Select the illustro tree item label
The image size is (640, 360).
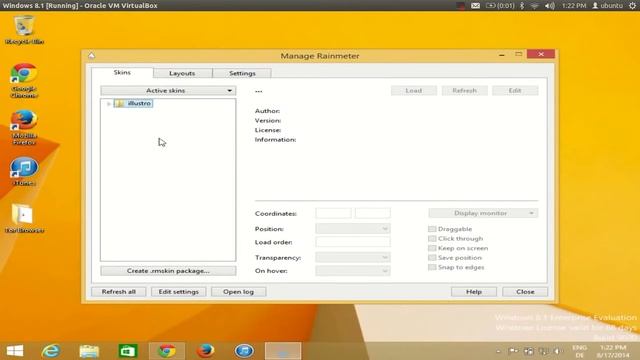tap(139, 103)
